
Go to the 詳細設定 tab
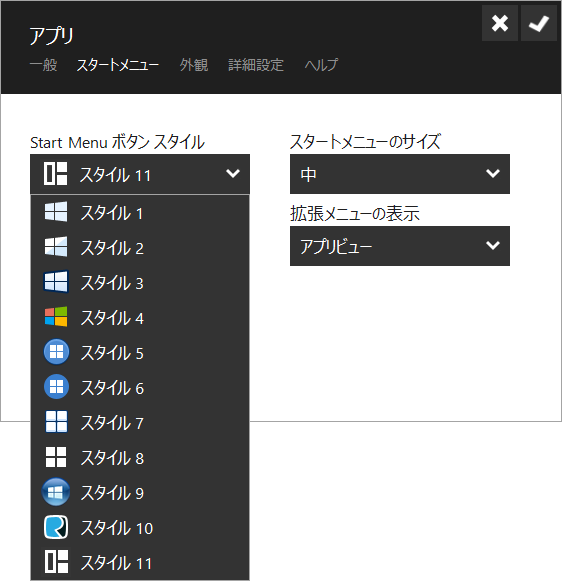point(256,65)
